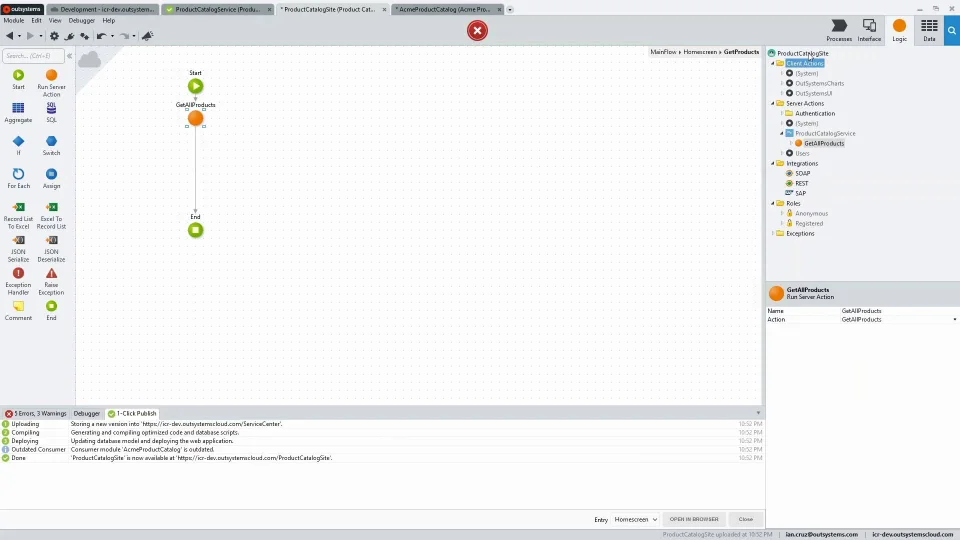This screenshot has height=540, width=960.
Task: Select the REST integration item
Action: (x=801, y=183)
